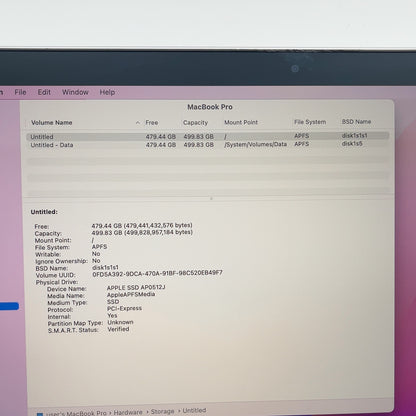Viewport: 416px width, 416px height.
Task: Sort by Free column header
Action: [152, 123]
